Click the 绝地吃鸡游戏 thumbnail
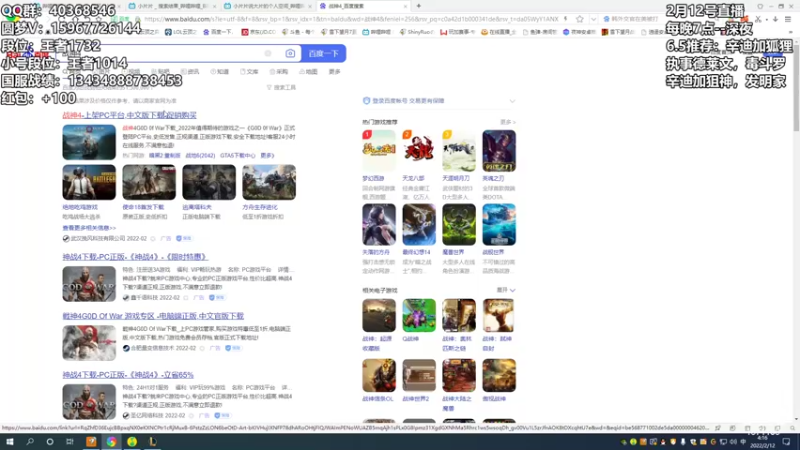The width and height of the screenshot is (800, 450). coord(89,182)
